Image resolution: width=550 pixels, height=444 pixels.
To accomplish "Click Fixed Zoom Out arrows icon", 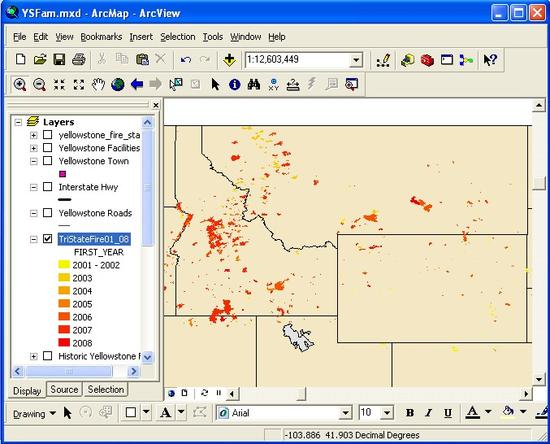I will [79, 85].
